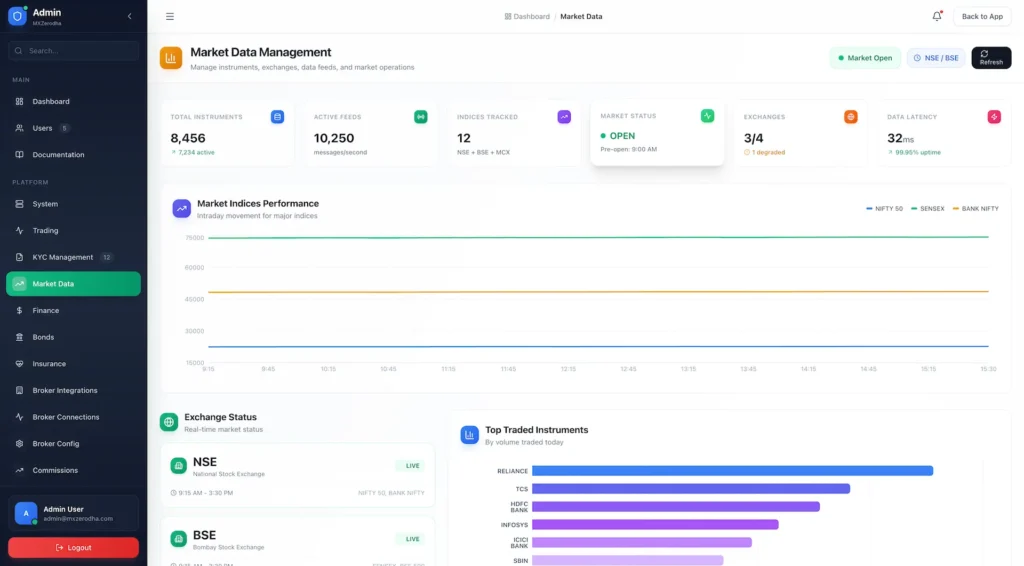Click the Market Status green pulse icon

(707, 116)
